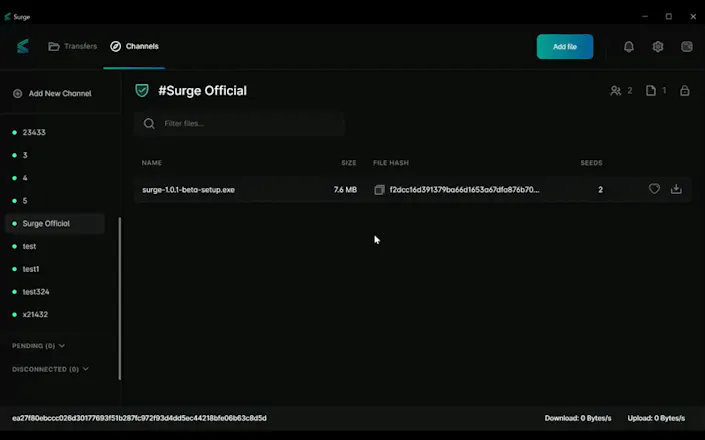Click the Add file button
The image size is (705, 440).
click(565, 47)
